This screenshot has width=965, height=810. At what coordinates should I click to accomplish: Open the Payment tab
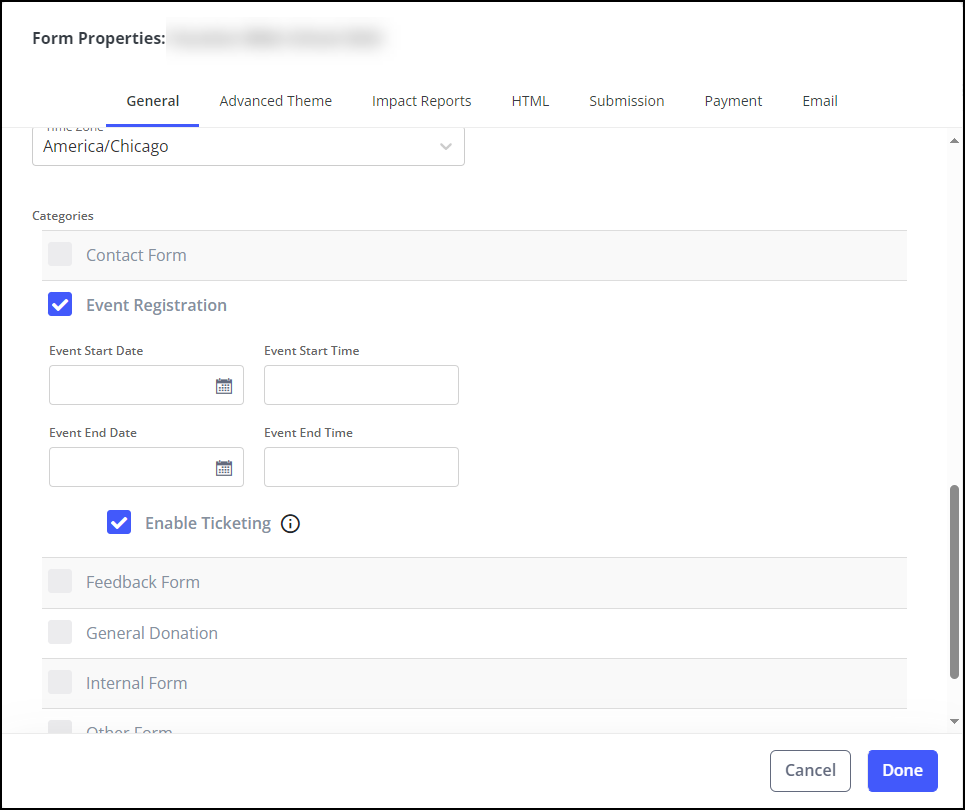[733, 101]
